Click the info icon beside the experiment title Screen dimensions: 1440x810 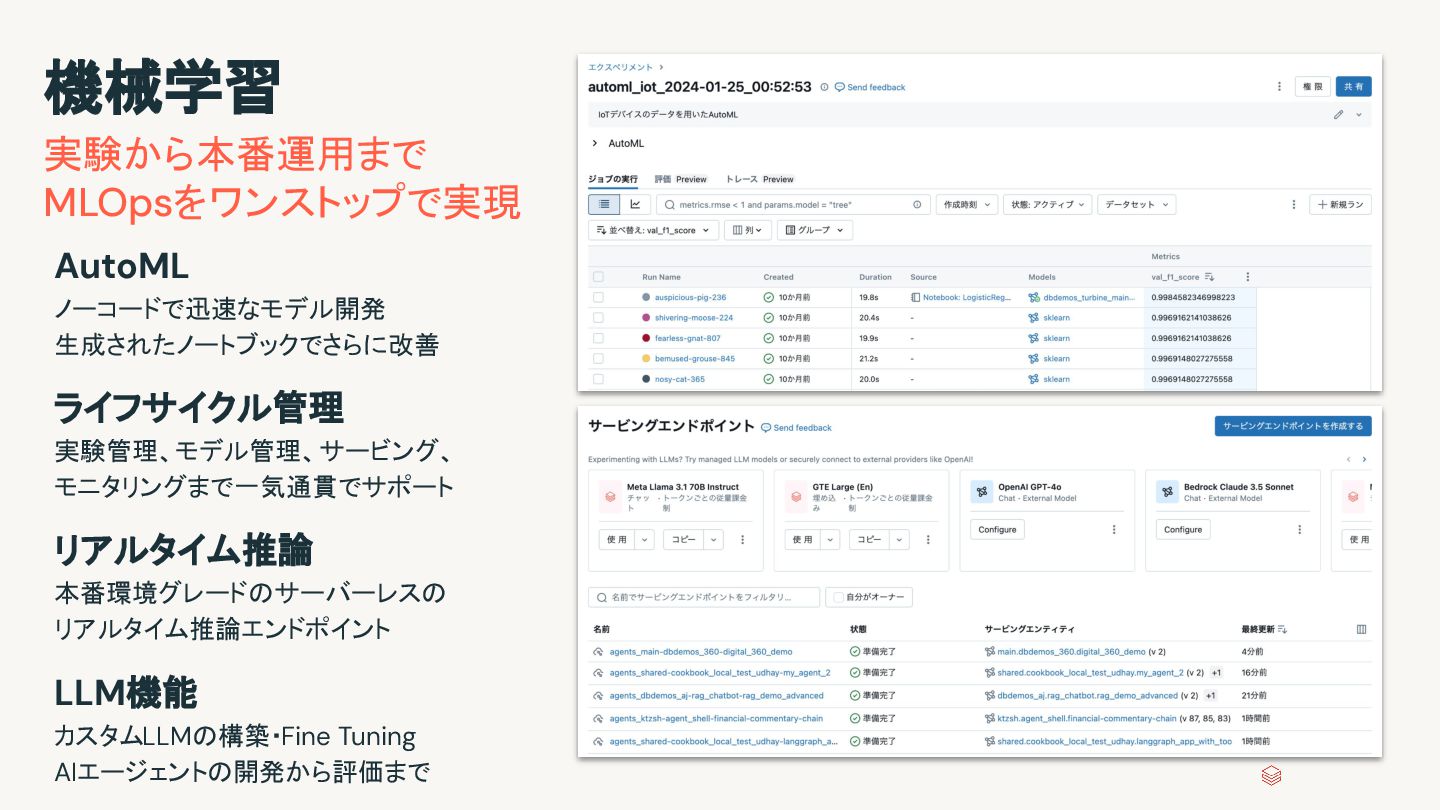click(x=824, y=87)
